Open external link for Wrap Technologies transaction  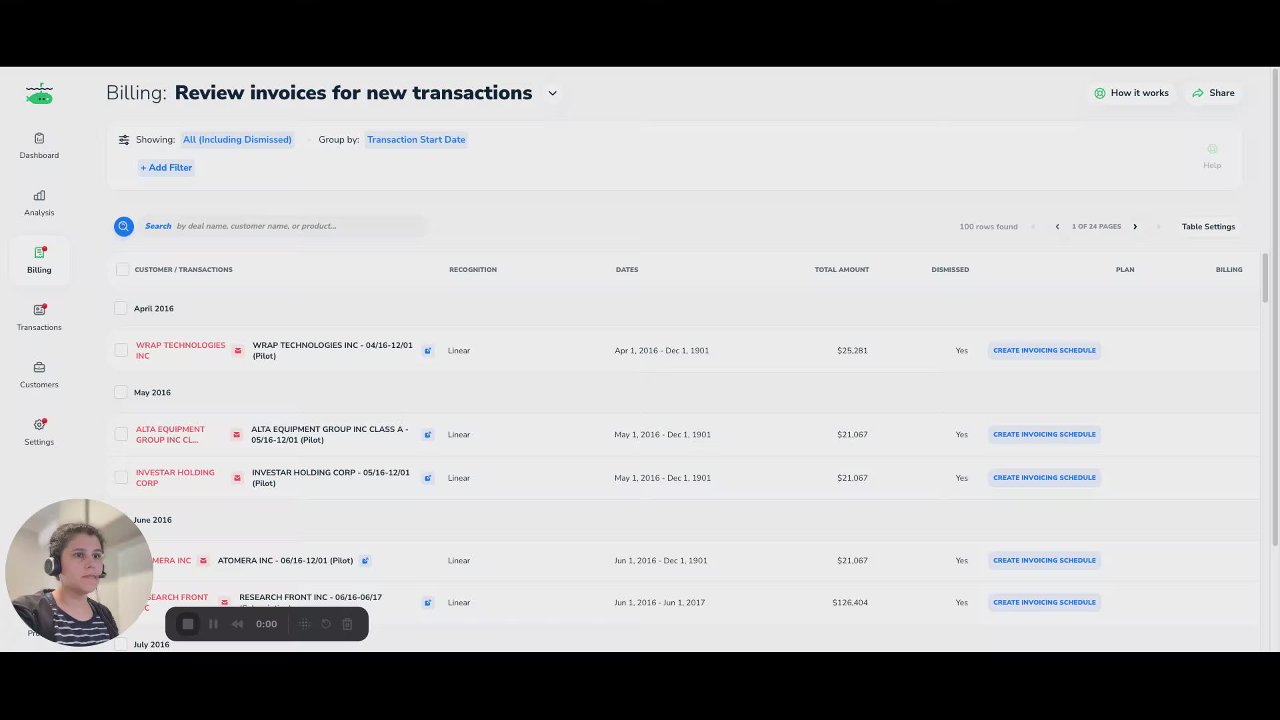tap(428, 351)
